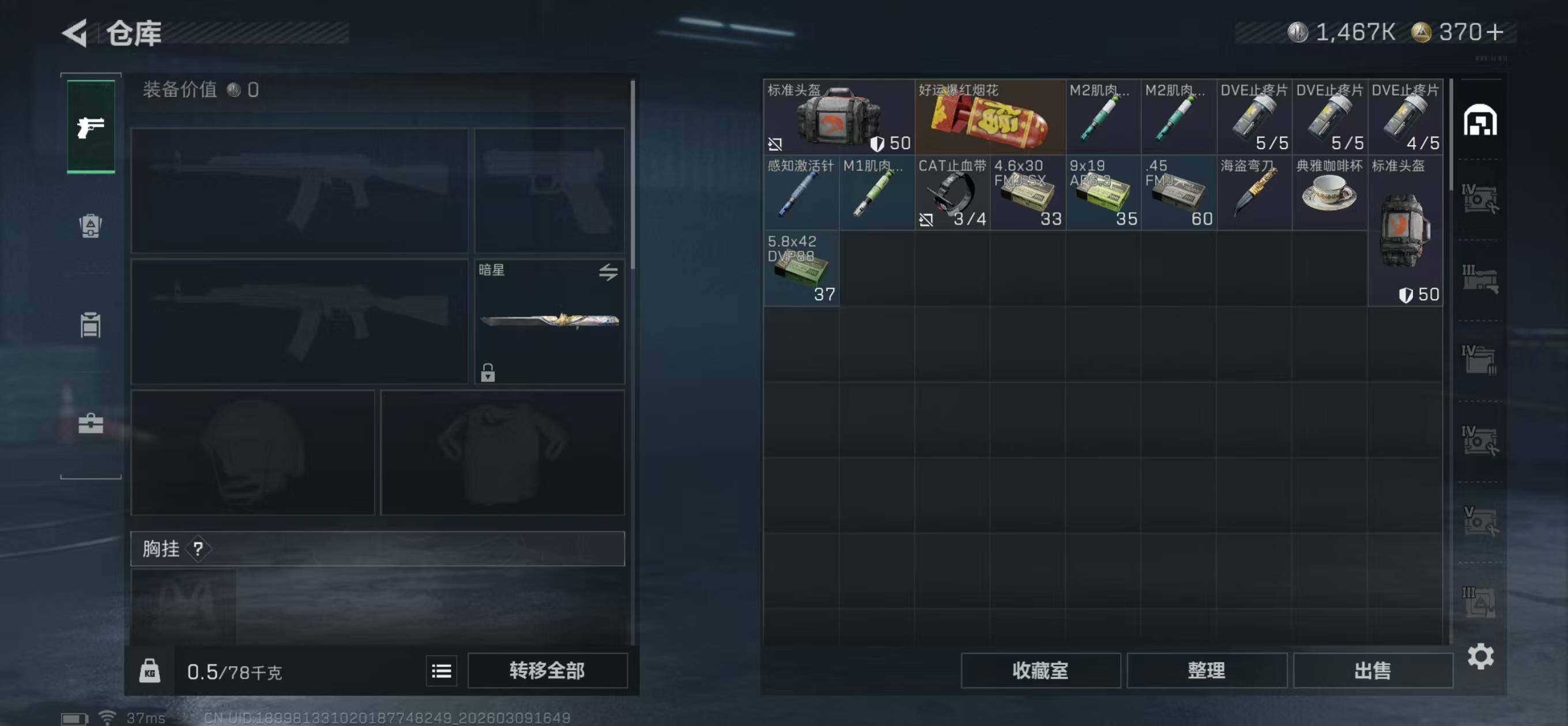Open the level V storage box icon

coord(1480,521)
